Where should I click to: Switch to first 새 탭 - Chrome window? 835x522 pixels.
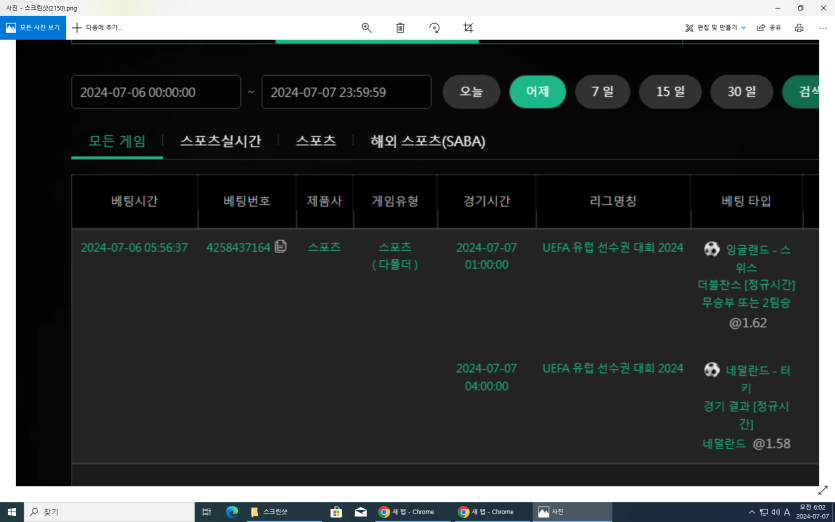point(413,512)
